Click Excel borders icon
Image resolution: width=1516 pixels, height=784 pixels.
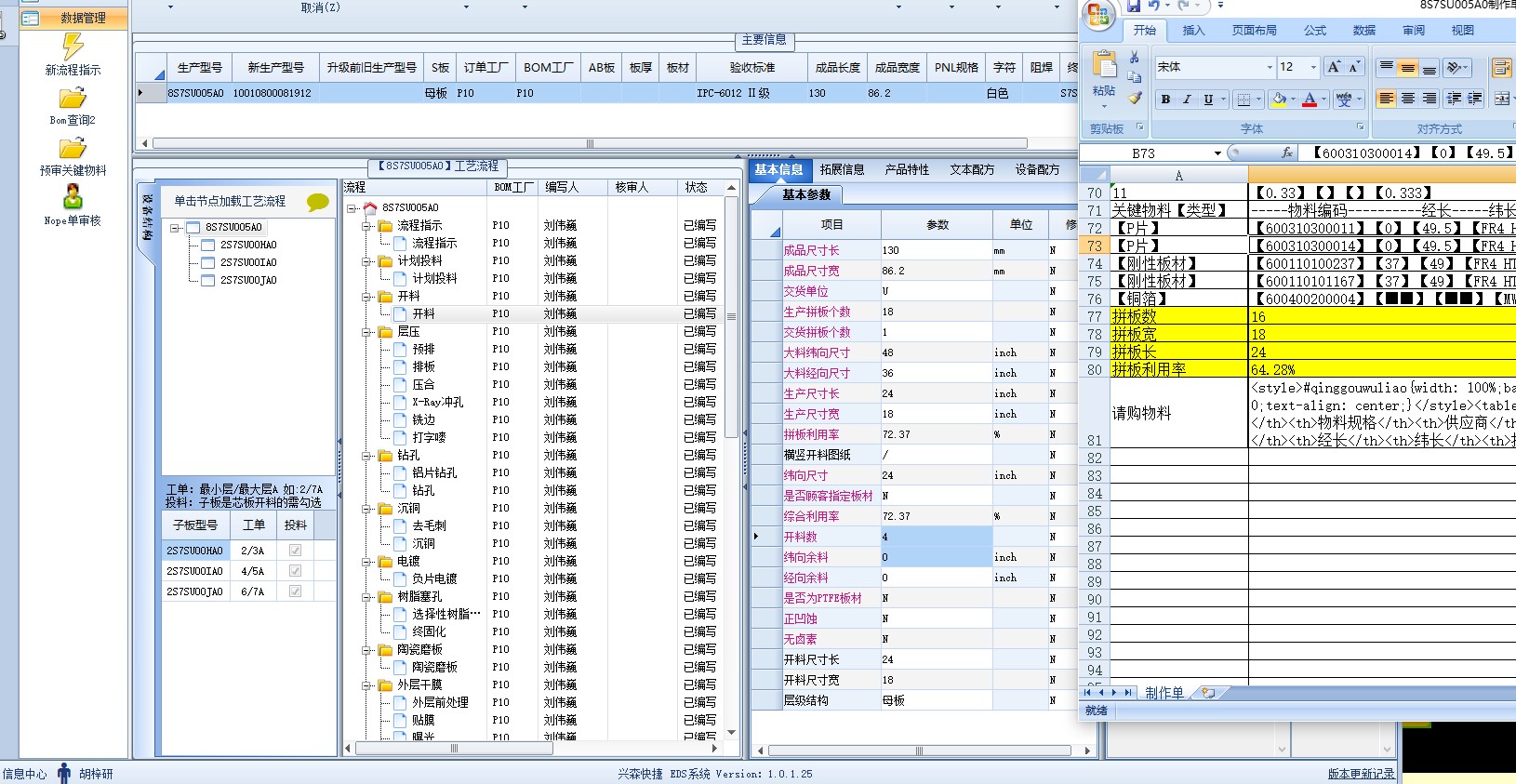1243,100
